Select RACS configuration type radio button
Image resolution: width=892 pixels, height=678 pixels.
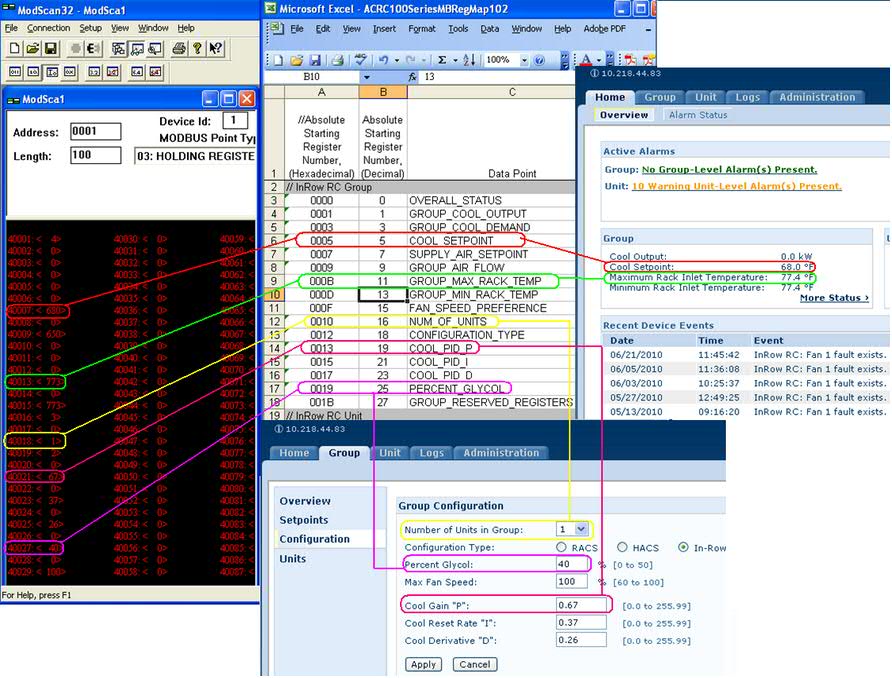(561, 547)
